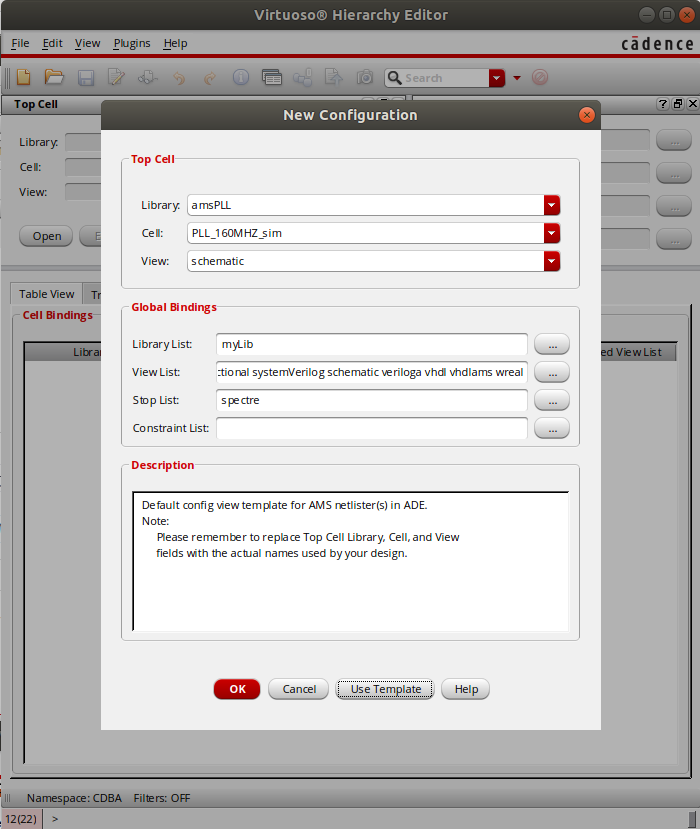Click the Save floppy disk icon
Image resolution: width=700 pixels, height=829 pixels.
tap(86, 78)
